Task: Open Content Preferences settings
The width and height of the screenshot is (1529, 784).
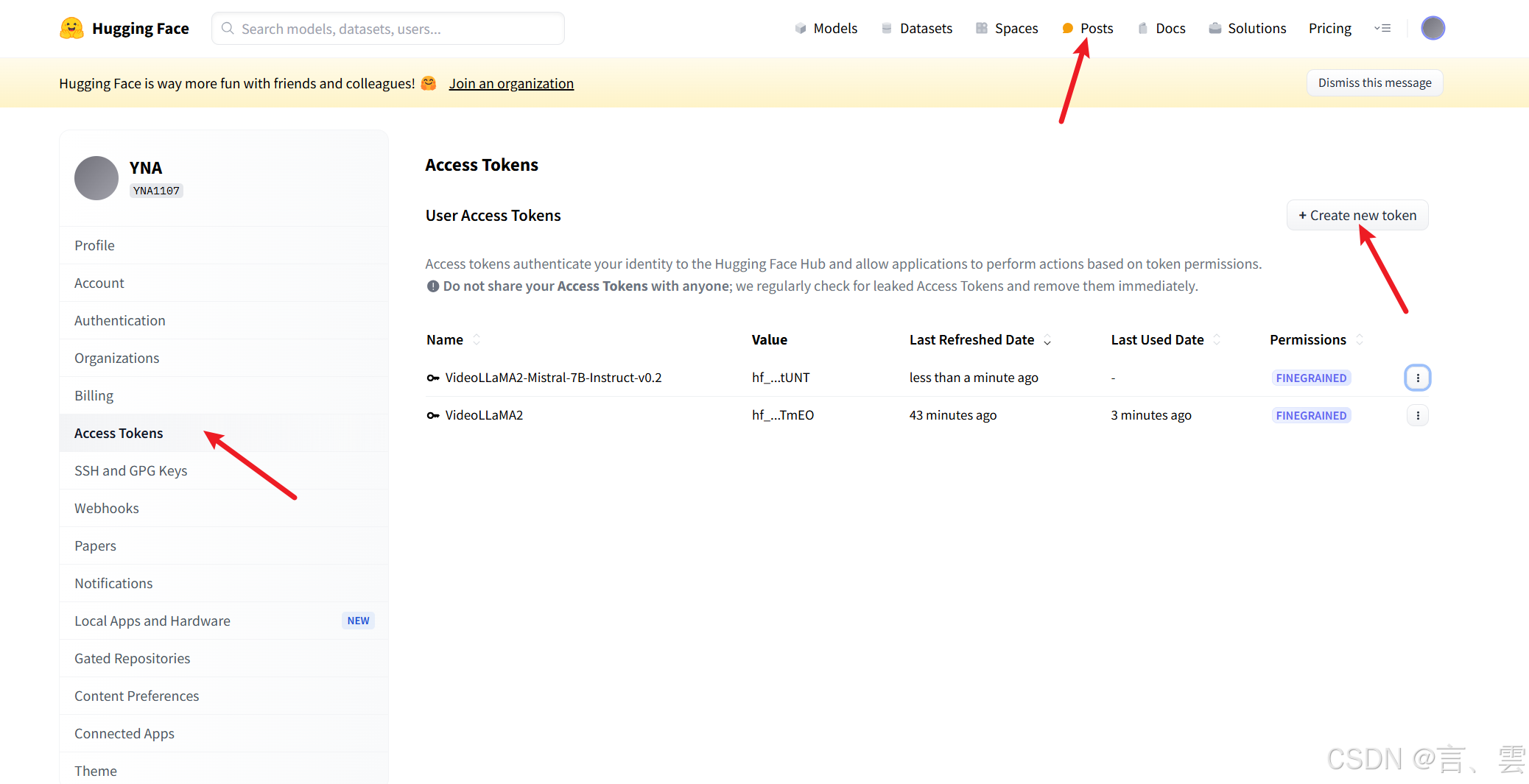Action: tap(224, 696)
